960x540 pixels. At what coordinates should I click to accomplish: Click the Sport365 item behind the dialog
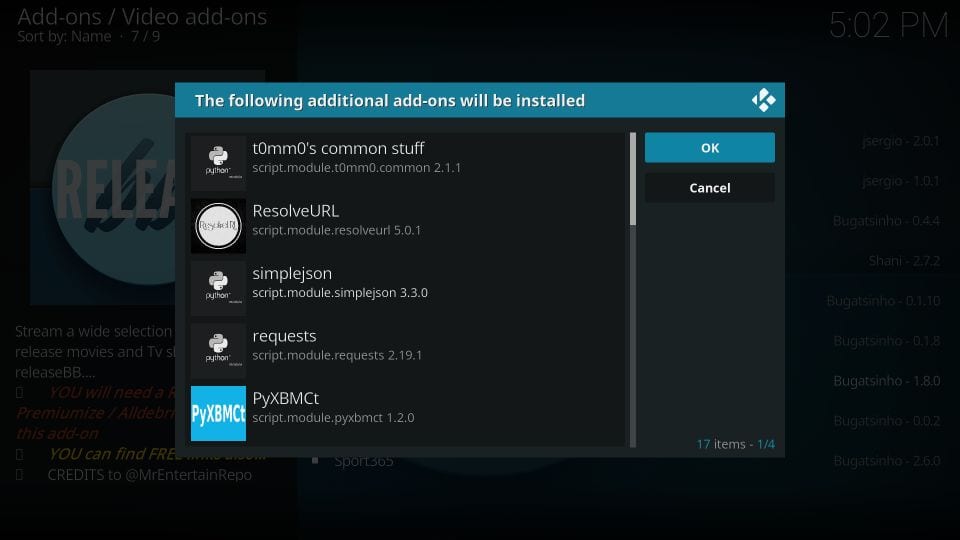pos(364,462)
